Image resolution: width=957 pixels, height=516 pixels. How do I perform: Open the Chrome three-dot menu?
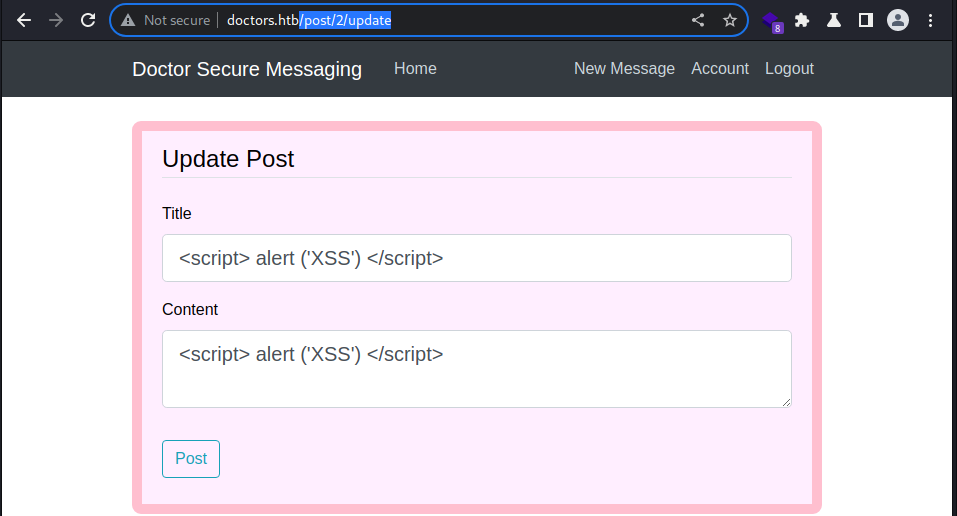(x=930, y=20)
